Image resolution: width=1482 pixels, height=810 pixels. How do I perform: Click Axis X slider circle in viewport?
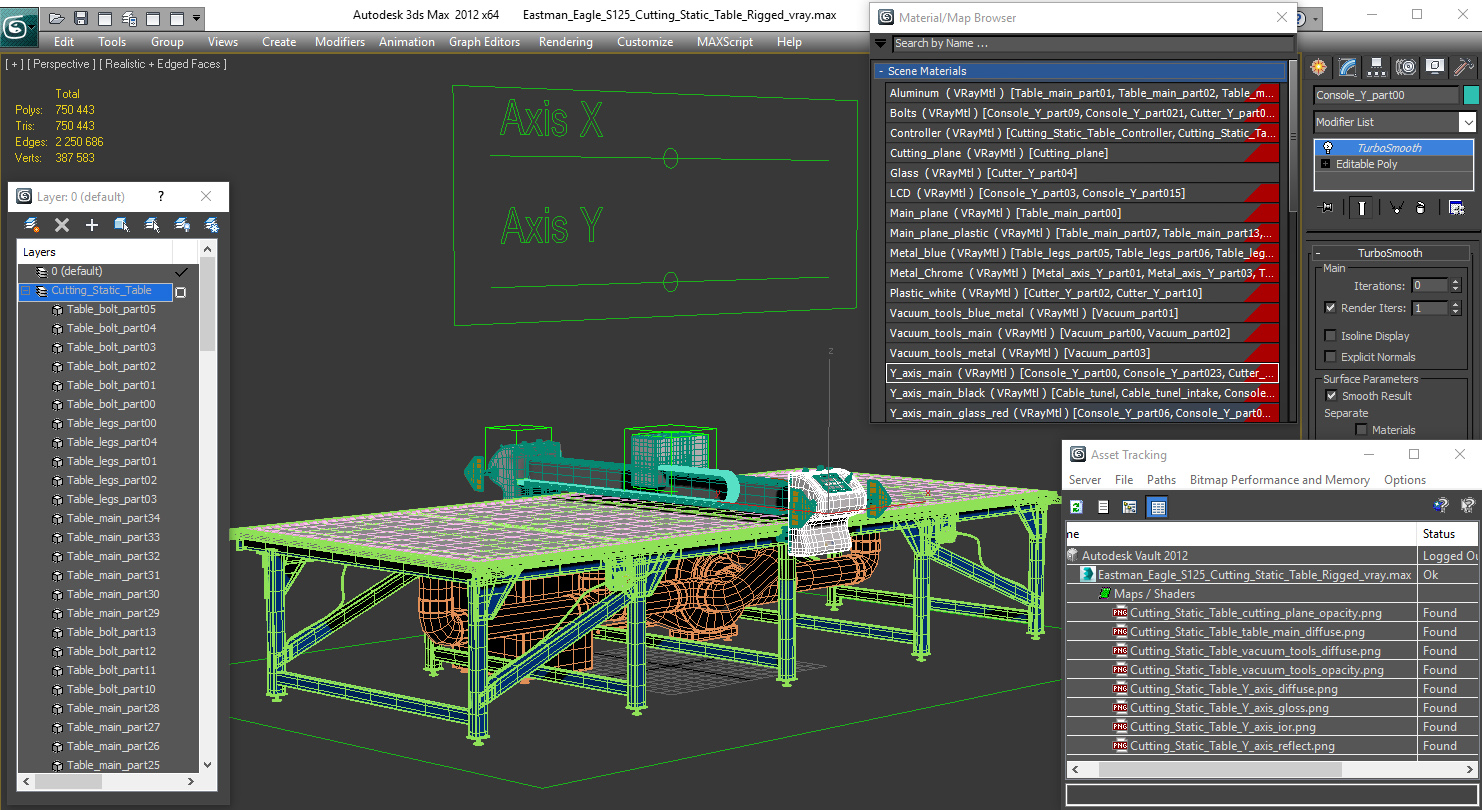pos(670,157)
